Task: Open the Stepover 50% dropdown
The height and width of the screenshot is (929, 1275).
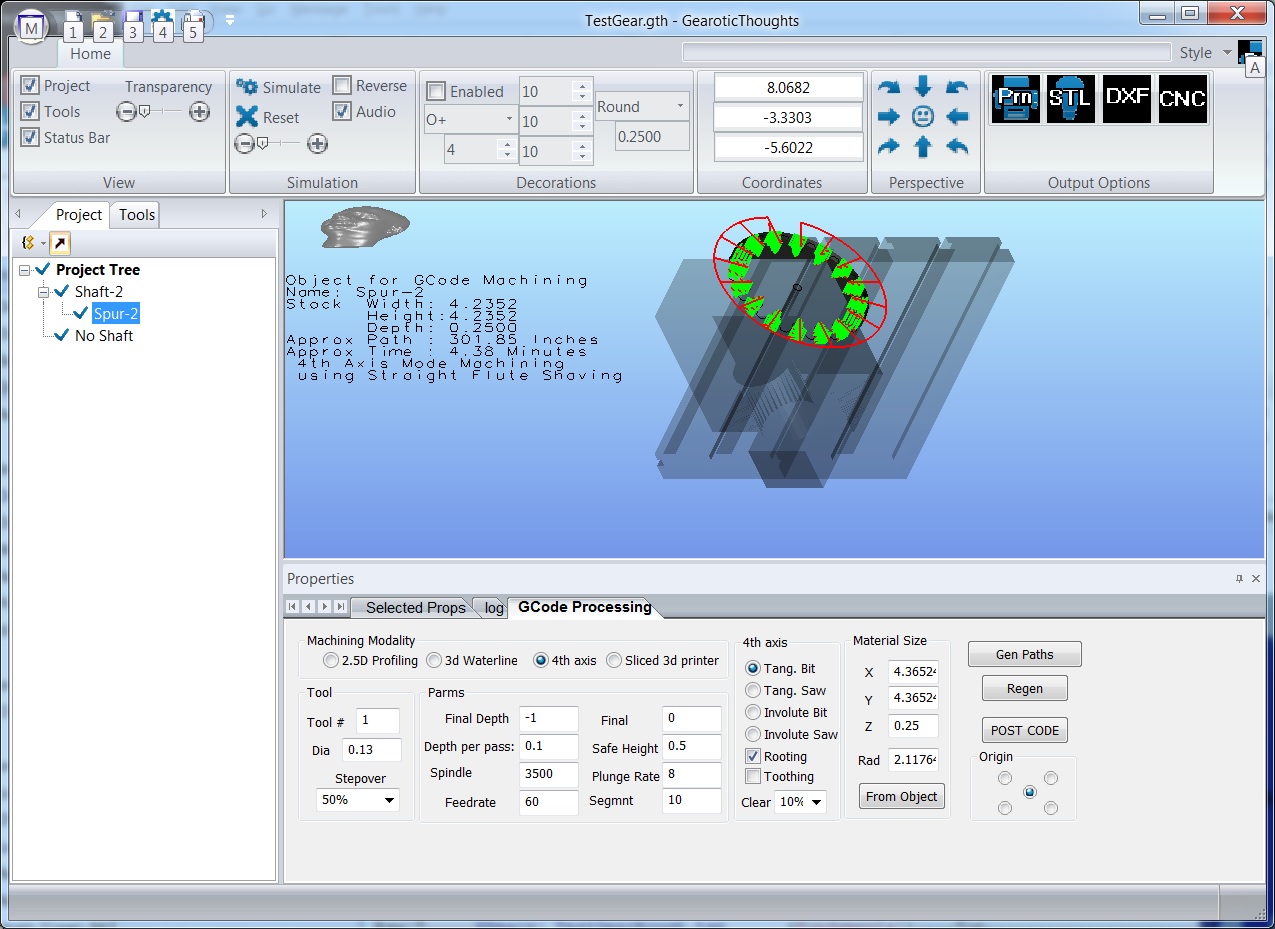Action: 388,801
